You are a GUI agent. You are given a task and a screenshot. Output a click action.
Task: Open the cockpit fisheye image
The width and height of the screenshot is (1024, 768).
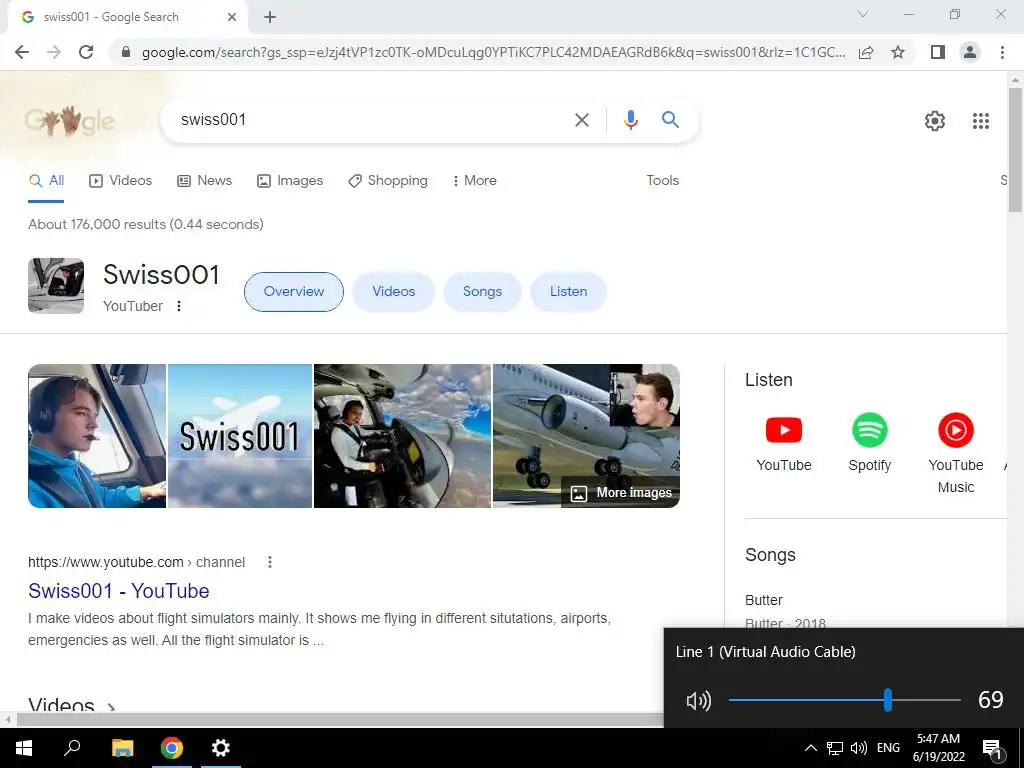coord(402,436)
